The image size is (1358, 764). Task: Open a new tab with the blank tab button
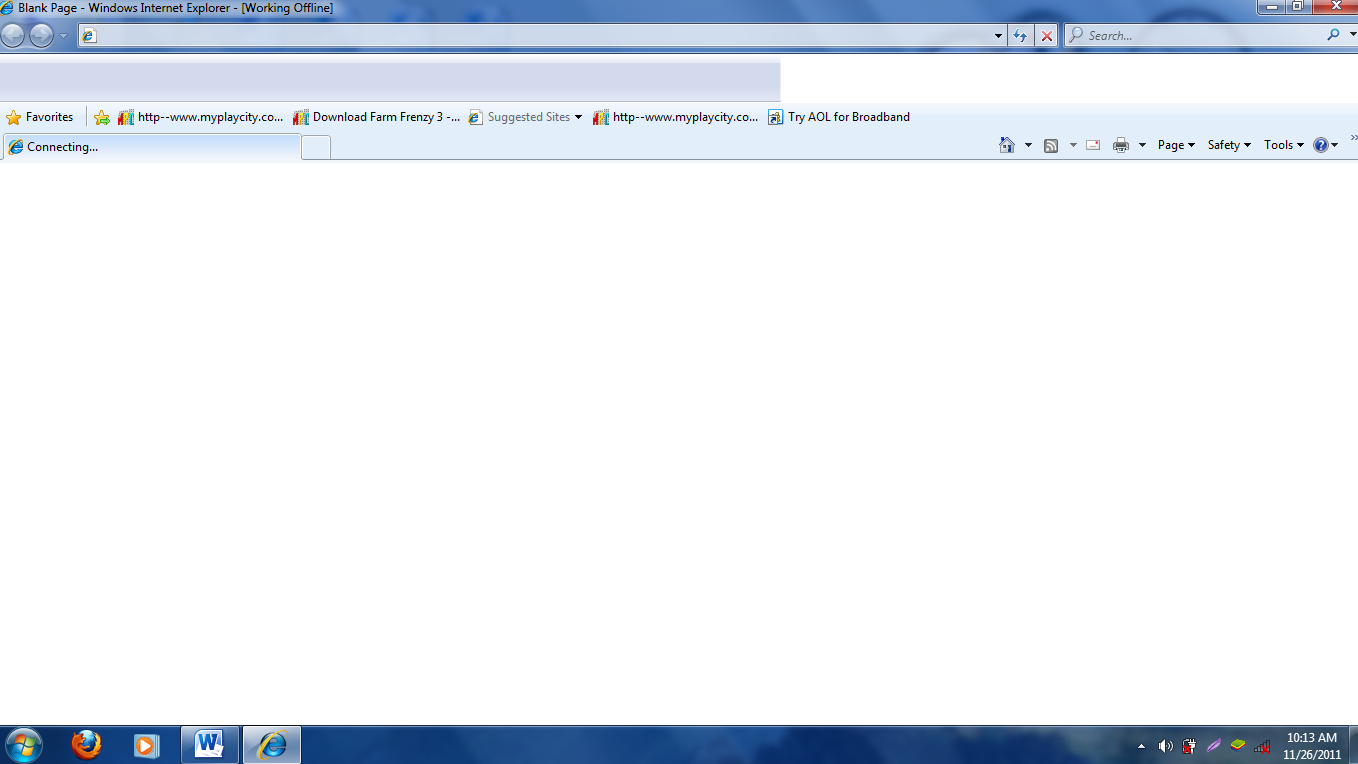(x=316, y=147)
